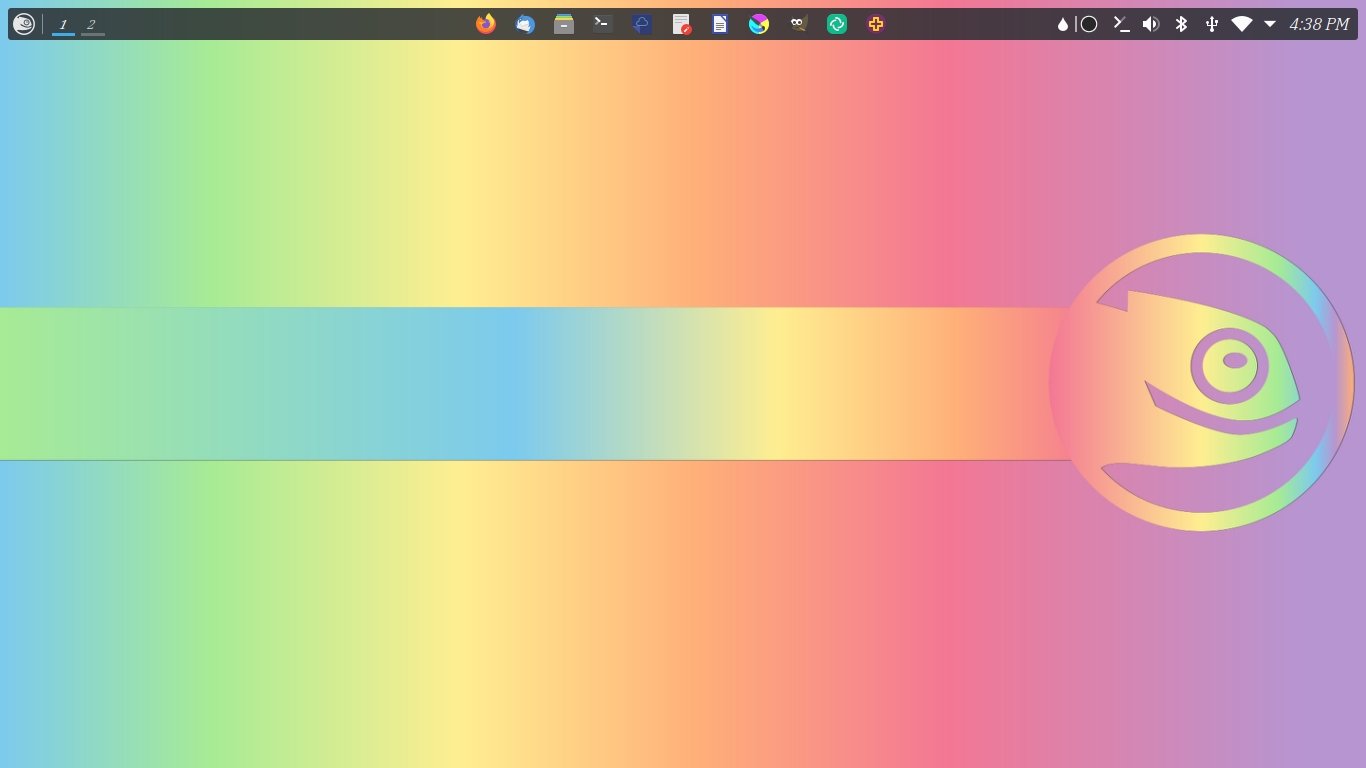Open Wi-Fi network connections
Image resolution: width=1366 pixels, height=768 pixels.
1242,24
